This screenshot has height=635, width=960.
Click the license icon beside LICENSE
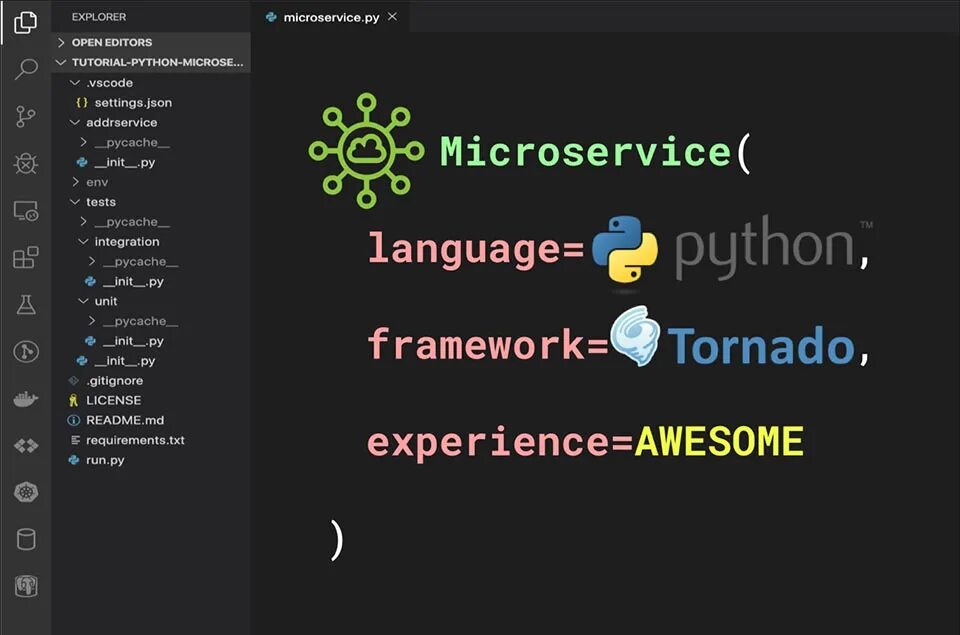tap(73, 400)
